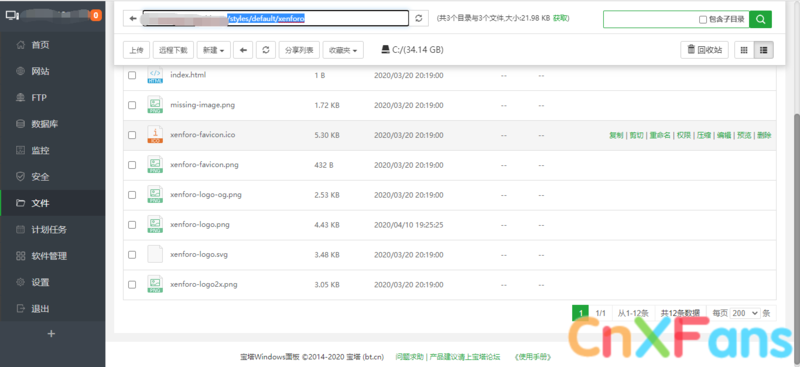The image size is (800, 367).
Task: Refresh using icon beside the path field
Action: tap(419, 18)
